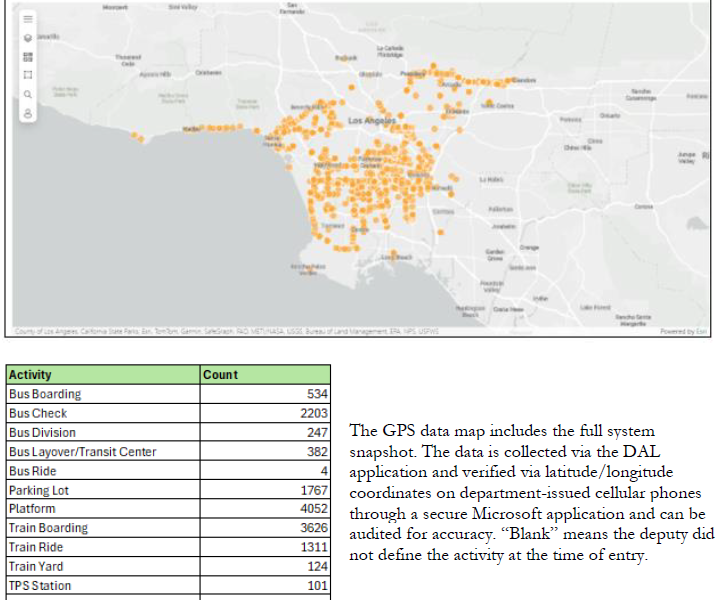The width and height of the screenshot is (719, 600).
Task: Click the user profile icon on map
Action: pyautogui.click(x=28, y=113)
